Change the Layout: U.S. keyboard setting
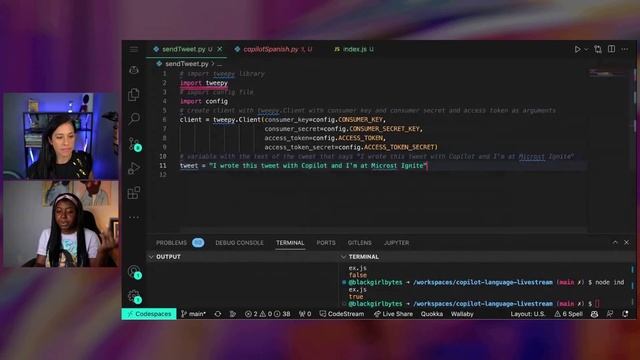640x360 pixels. pyautogui.click(x=528, y=314)
